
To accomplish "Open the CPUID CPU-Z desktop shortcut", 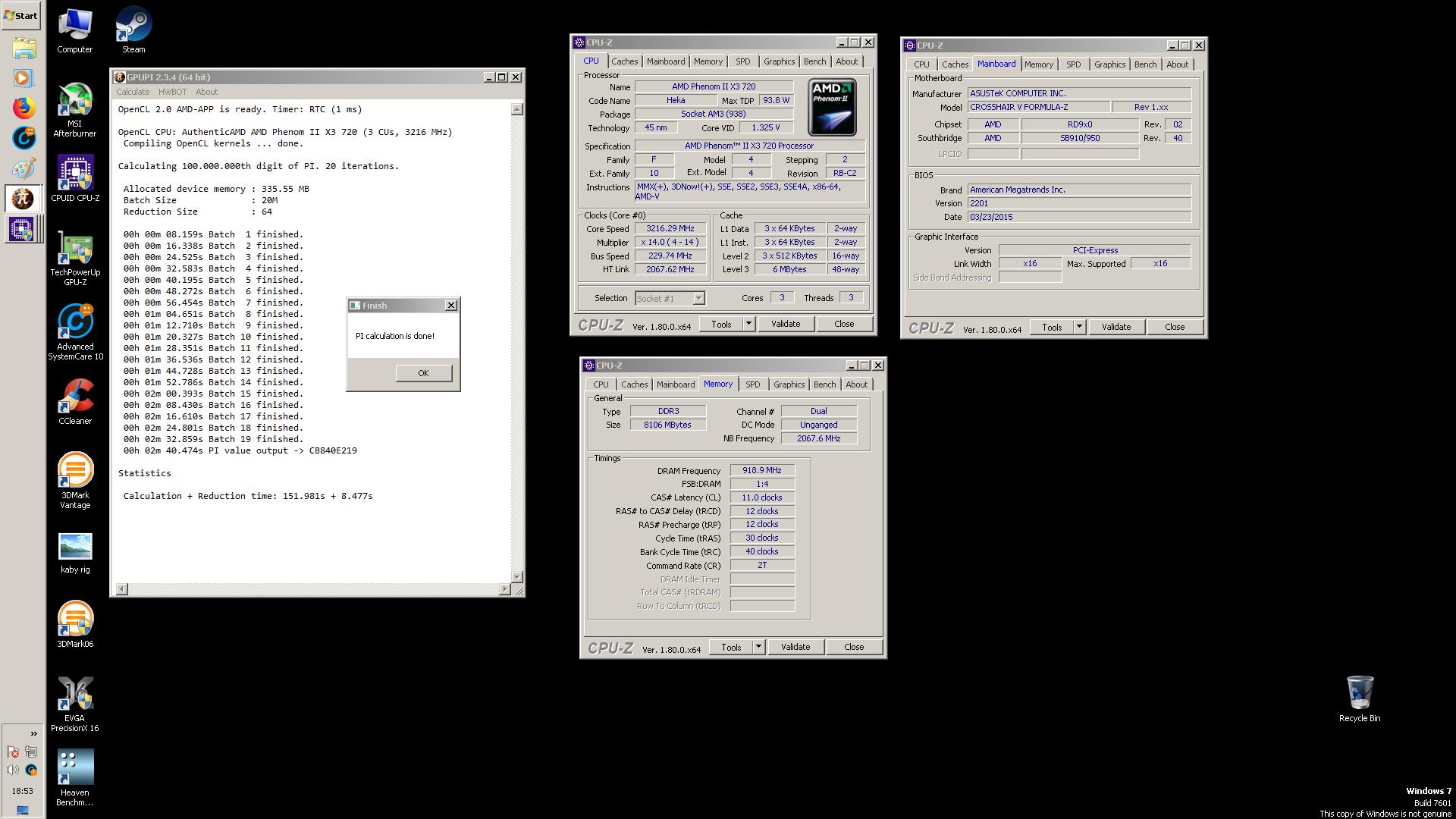I will click(x=75, y=178).
